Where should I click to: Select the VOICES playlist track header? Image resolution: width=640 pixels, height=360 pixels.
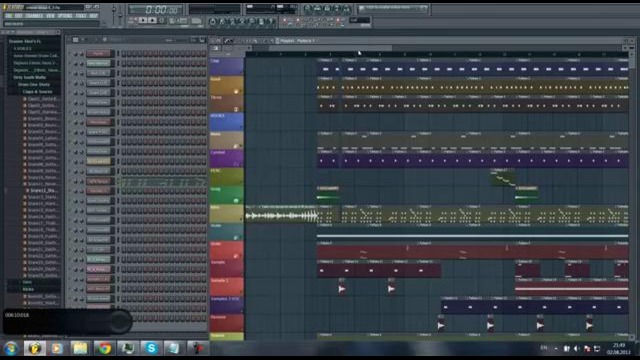point(226,122)
